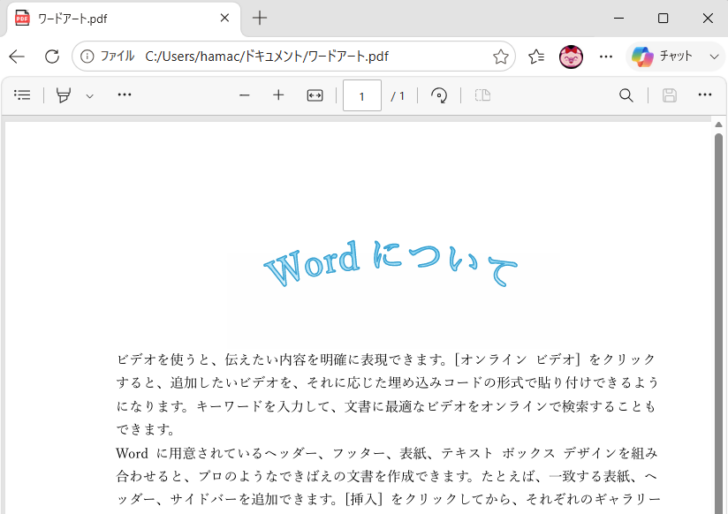Search within the PDF document
This screenshot has height=514, width=728.
tap(626, 95)
